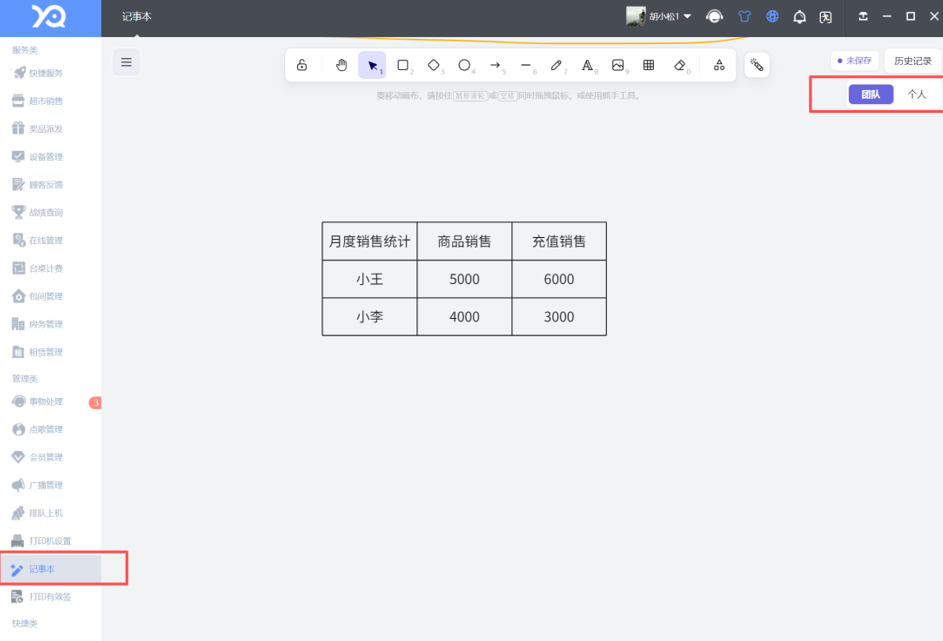This screenshot has height=641, width=943.
Task: Switch to the 个人 personal tab
Action: point(916,94)
